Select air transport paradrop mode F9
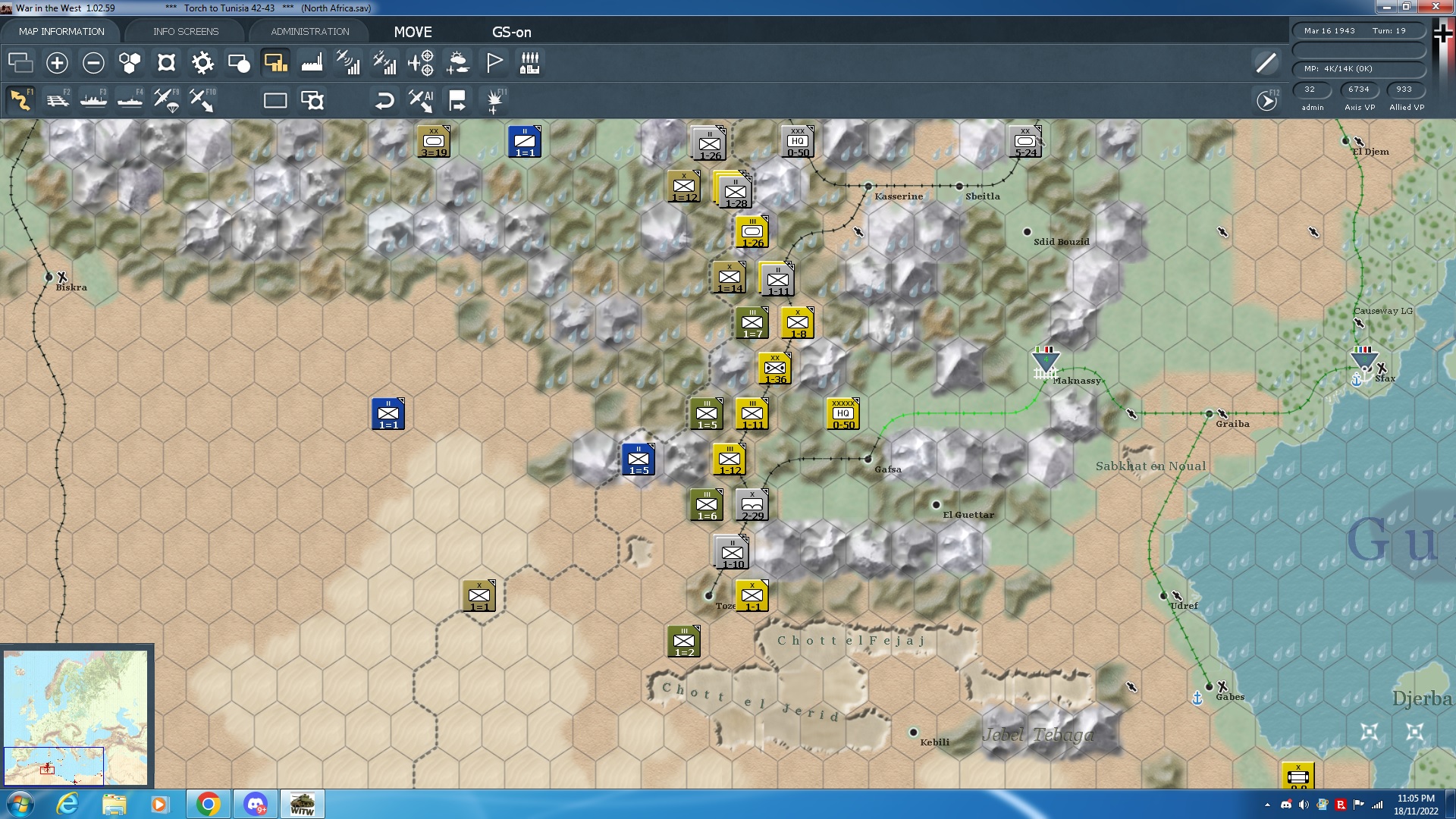Screen dimensions: 1456x819 (x=166, y=100)
